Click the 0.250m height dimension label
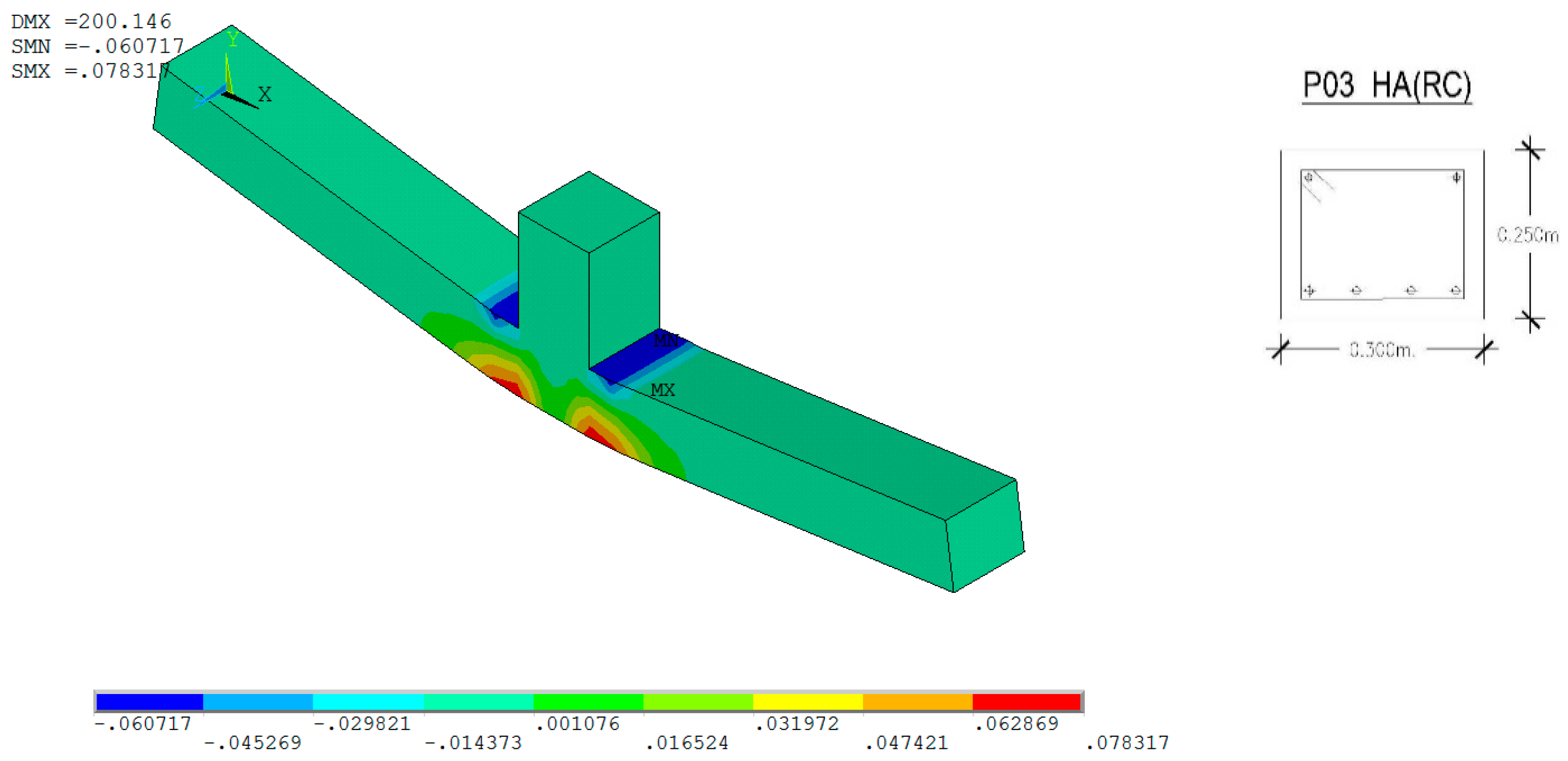The height and width of the screenshot is (761, 1568). (x=1527, y=235)
